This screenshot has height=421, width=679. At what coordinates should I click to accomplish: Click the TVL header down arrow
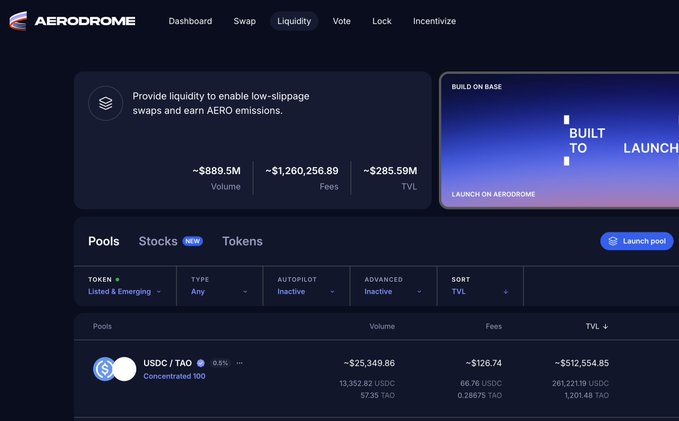[605, 327]
